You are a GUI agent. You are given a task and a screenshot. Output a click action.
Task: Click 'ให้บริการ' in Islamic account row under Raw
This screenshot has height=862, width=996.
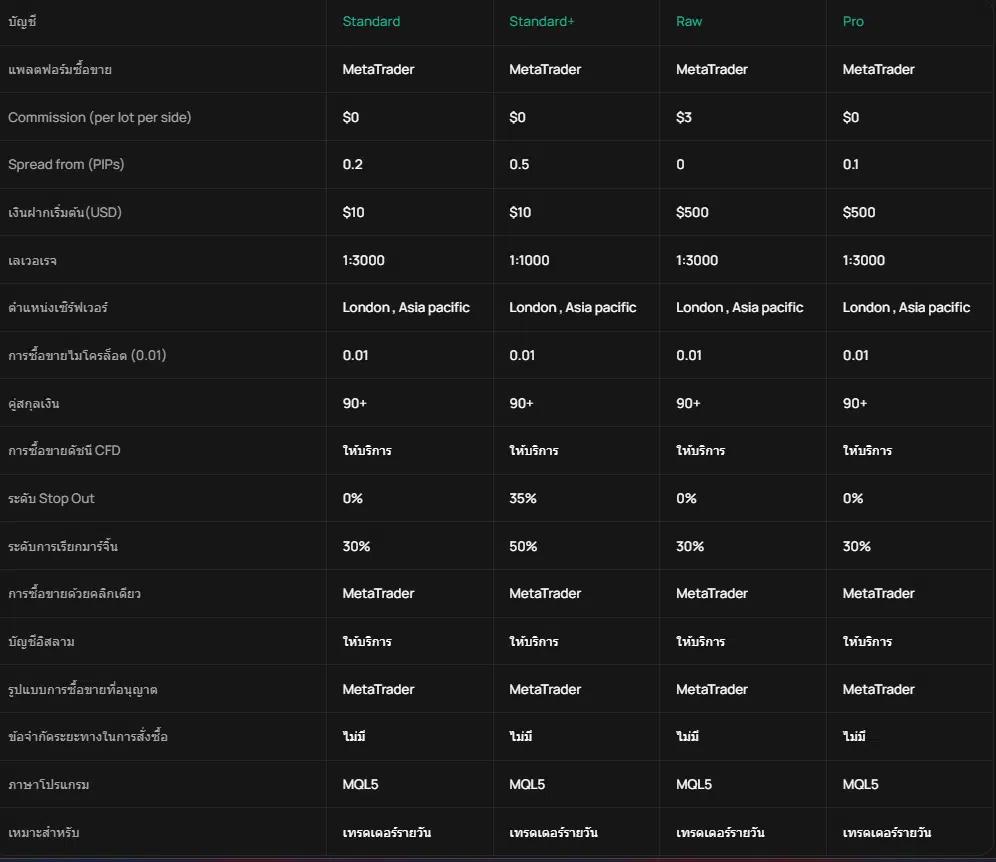(x=700, y=642)
